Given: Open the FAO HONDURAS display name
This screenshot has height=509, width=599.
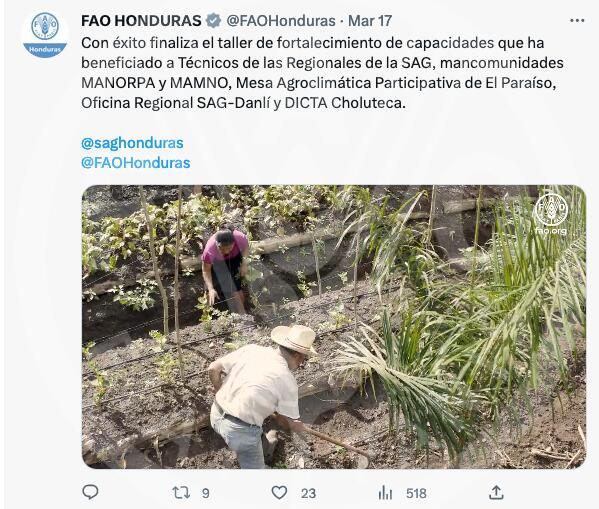Looking at the screenshot, I should coord(141,21).
